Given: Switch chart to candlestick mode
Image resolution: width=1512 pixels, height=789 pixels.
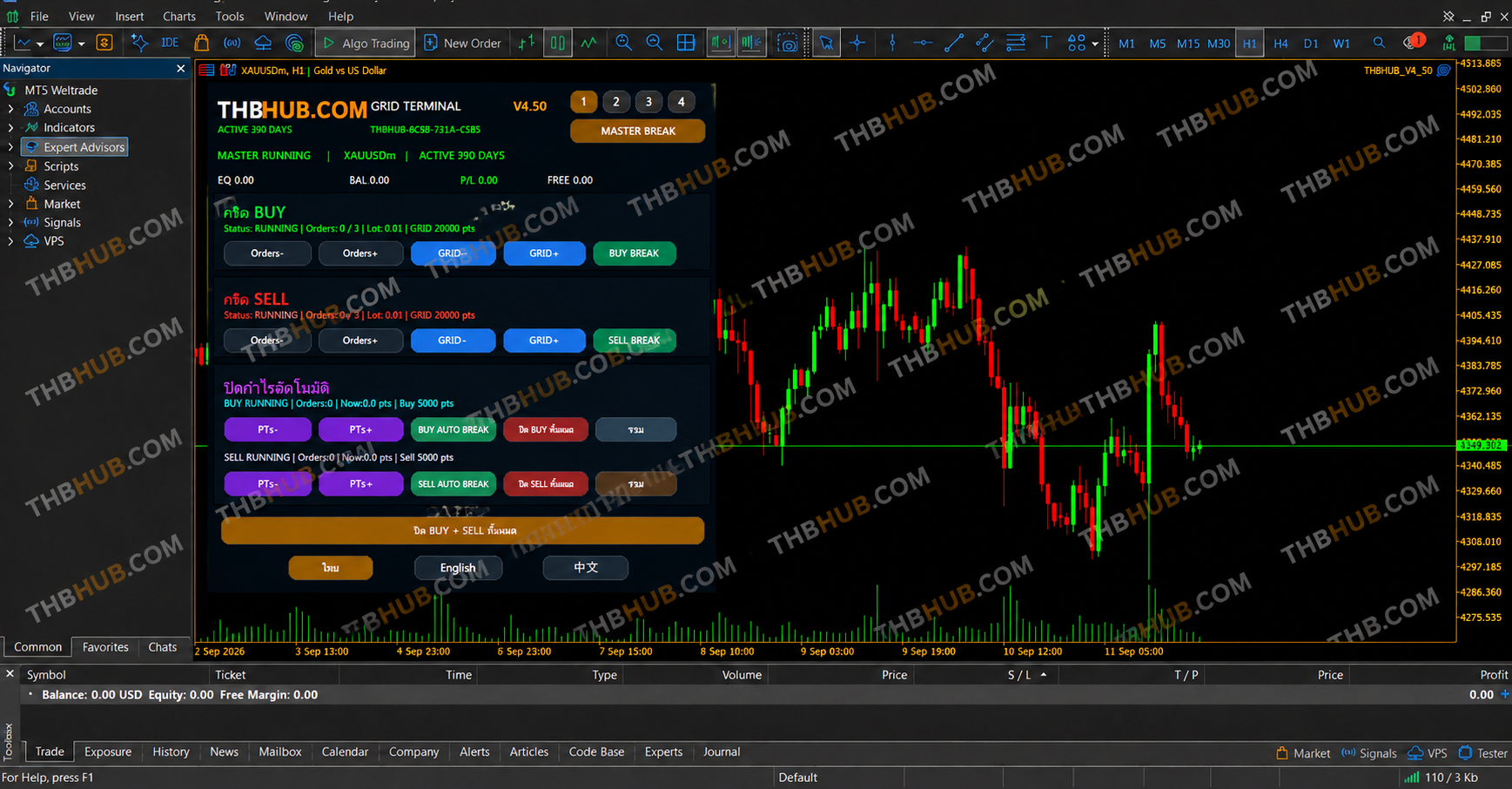Looking at the screenshot, I should pos(557,43).
